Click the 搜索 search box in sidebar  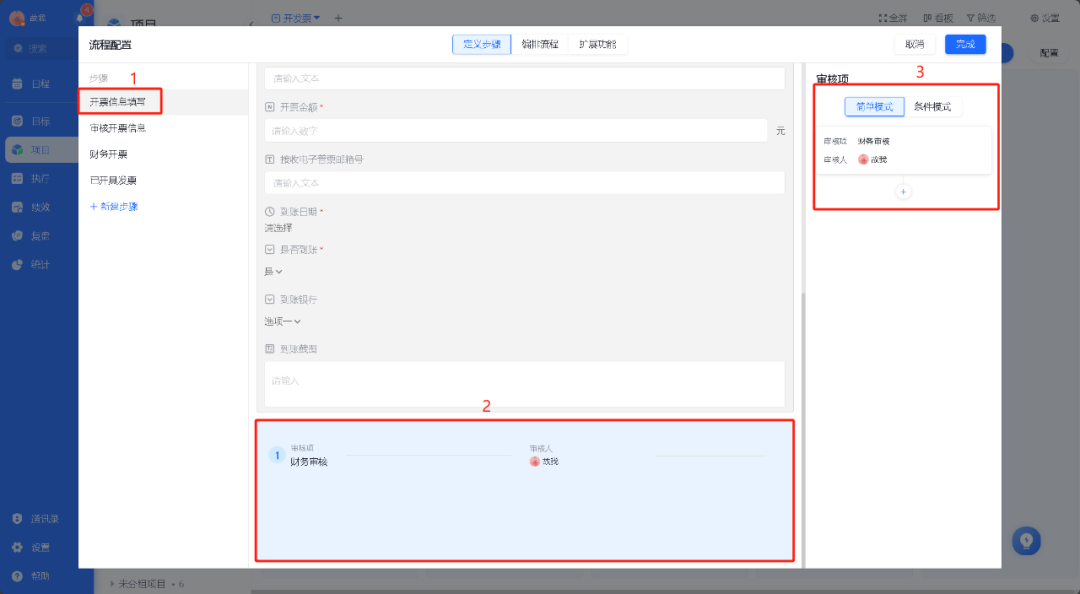[x=41, y=48]
